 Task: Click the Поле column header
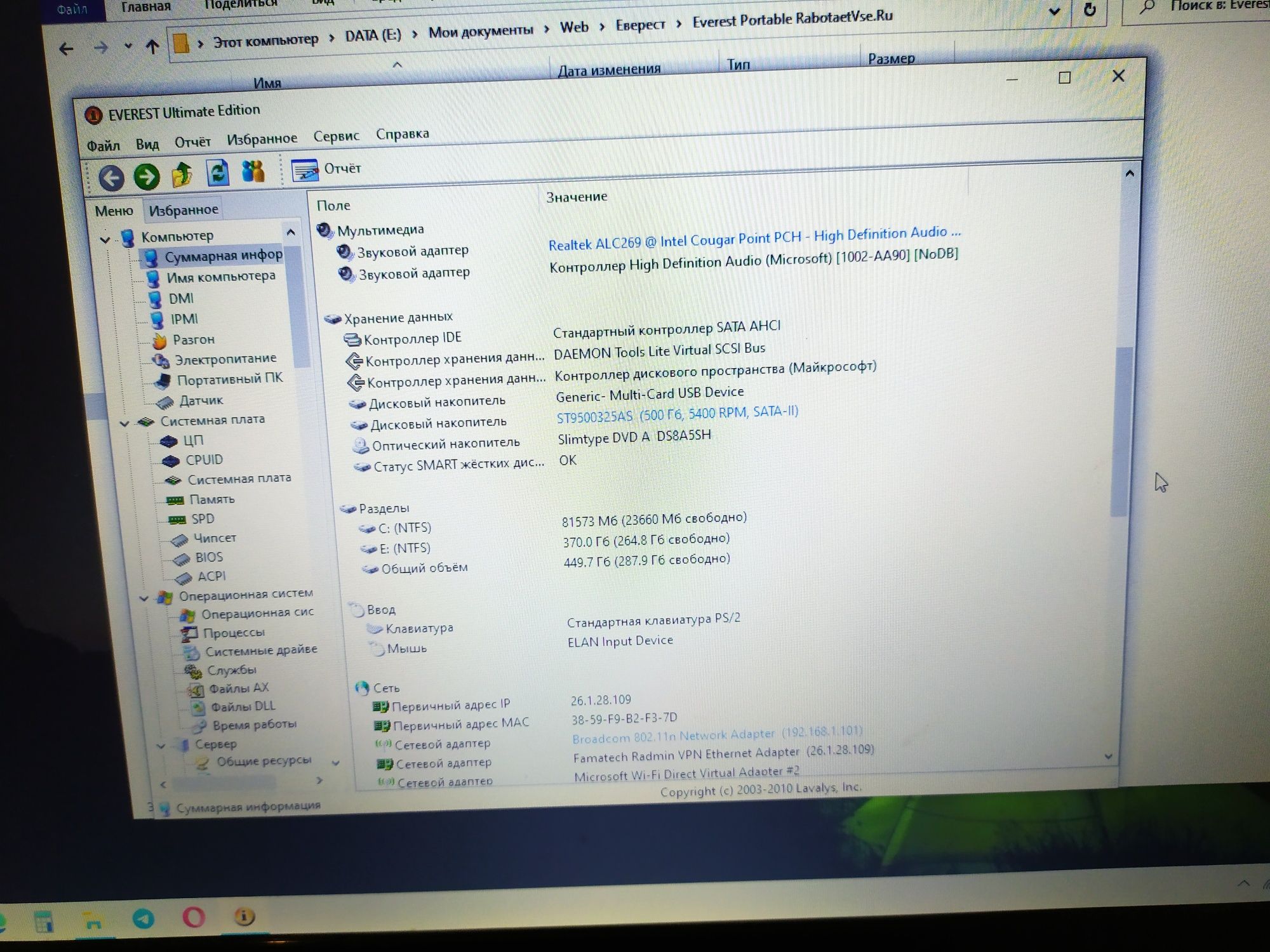(x=333, y=206)
